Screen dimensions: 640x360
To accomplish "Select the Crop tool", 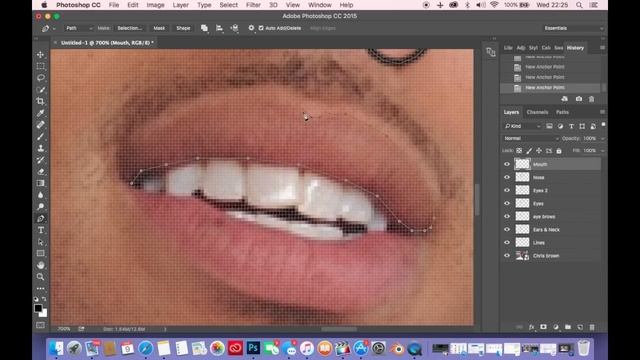I will [x=40, y=101].
